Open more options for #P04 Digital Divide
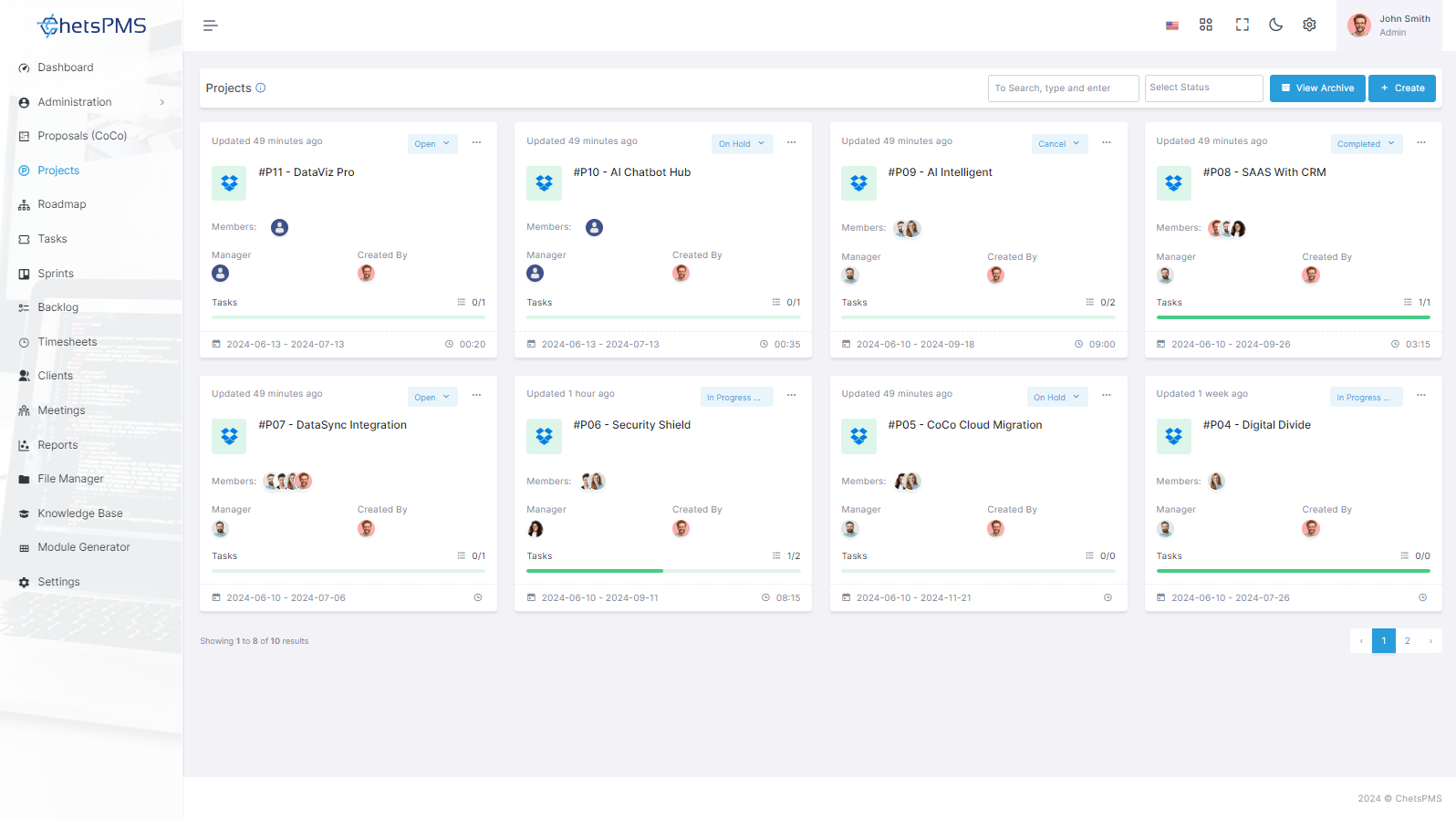This screenshot has width=1456, height=819. point(1421,395)
